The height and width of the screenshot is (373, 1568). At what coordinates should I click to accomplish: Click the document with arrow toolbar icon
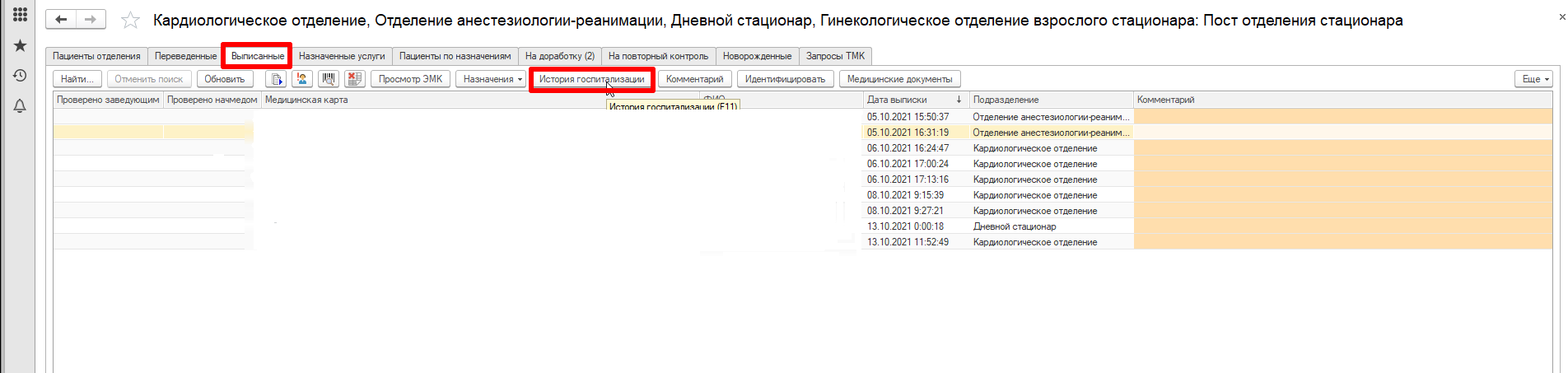(276, 79)
